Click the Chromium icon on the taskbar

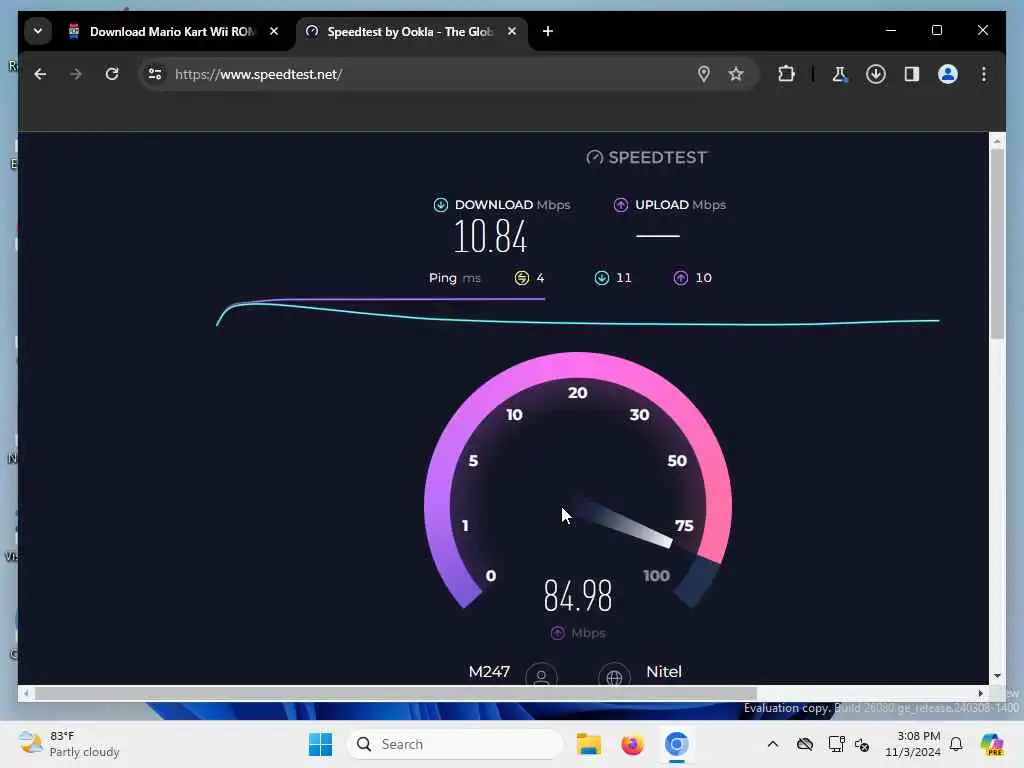coord(677,744)
